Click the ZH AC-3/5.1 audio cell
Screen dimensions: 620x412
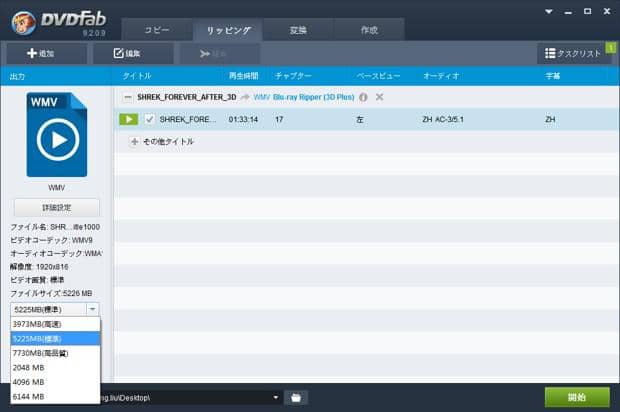pos(443,119)
